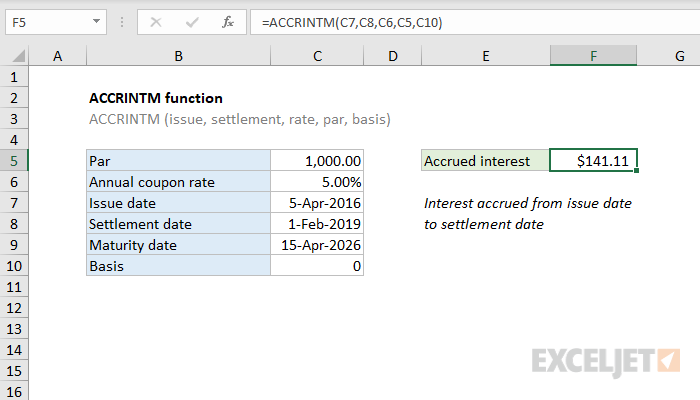
Task: Click the 'to settlement date' note text
Action: (483, 224)
